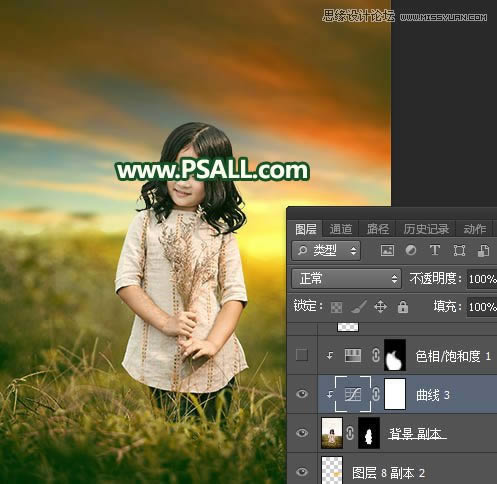The image size is (497, 484).
Task: Switch to the 历史记录 tab
Action: pos(426,229)
